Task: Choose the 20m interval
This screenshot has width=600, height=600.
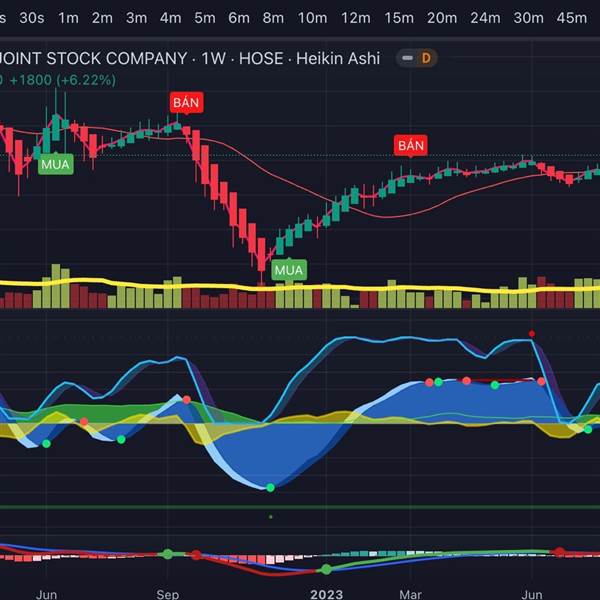Action: point(442,18)
